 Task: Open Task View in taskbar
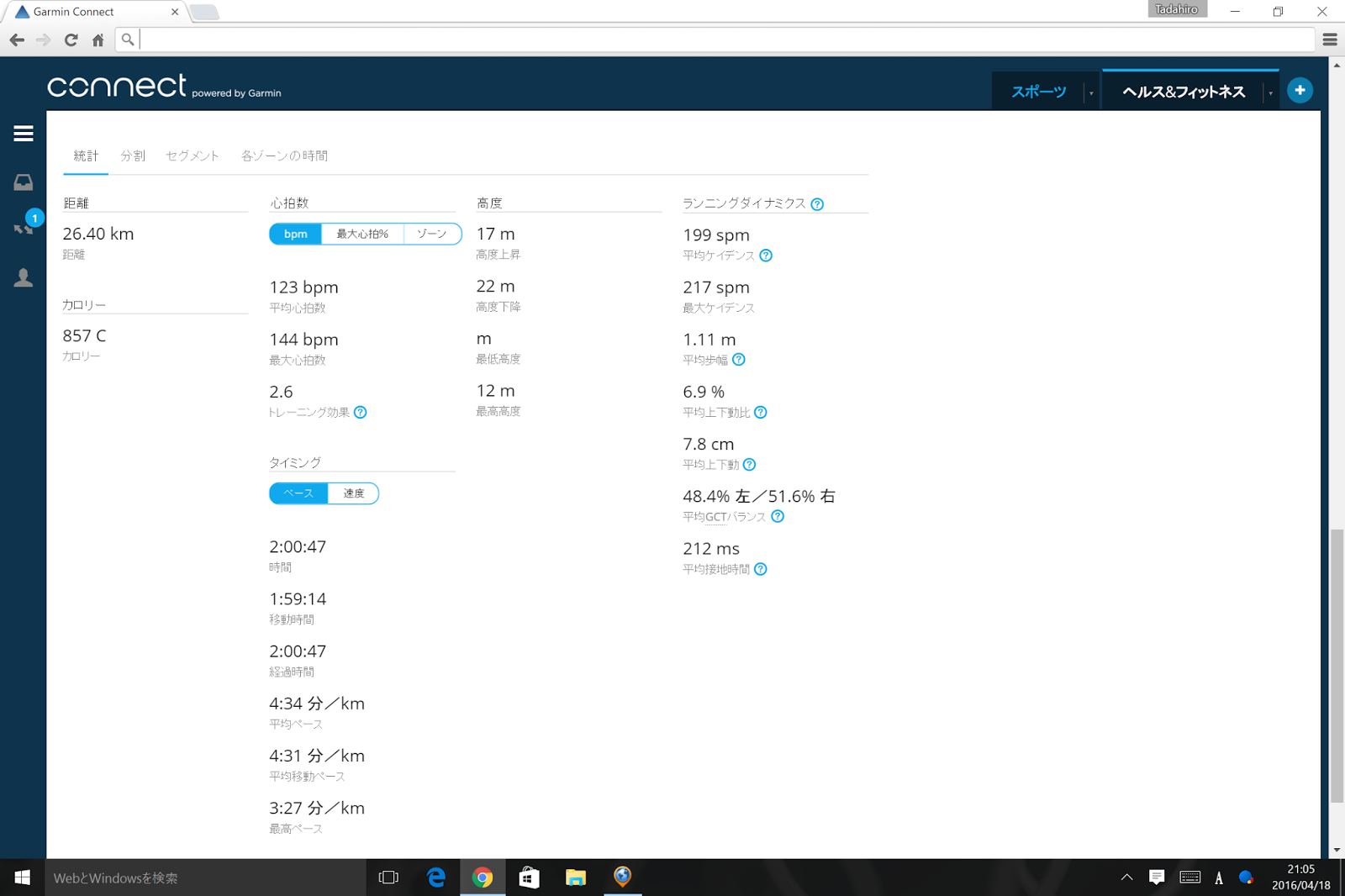(388, 878)
